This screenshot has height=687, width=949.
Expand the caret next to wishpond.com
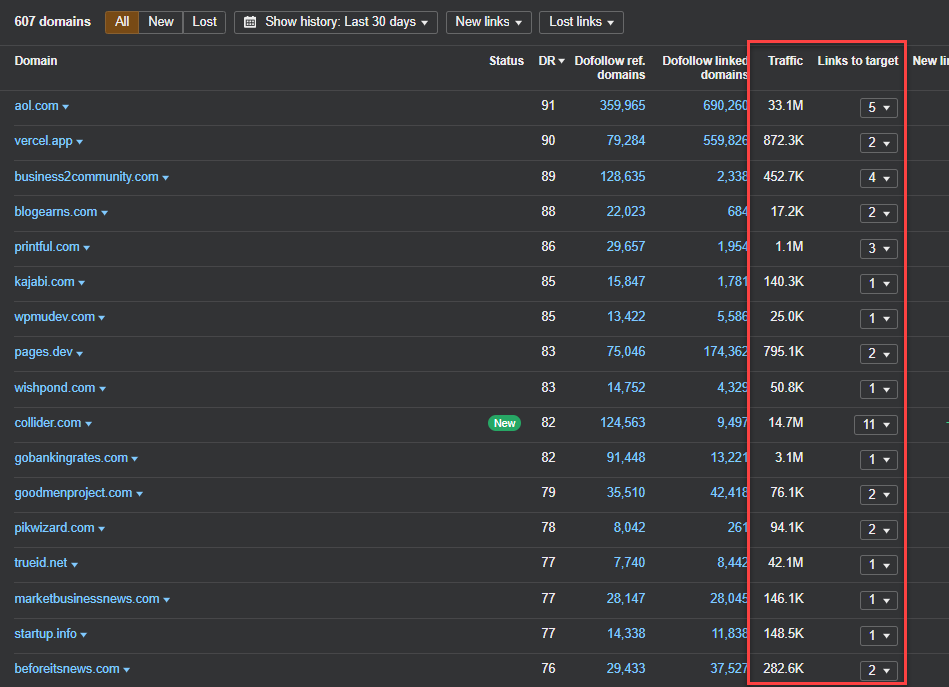(102, 389)
